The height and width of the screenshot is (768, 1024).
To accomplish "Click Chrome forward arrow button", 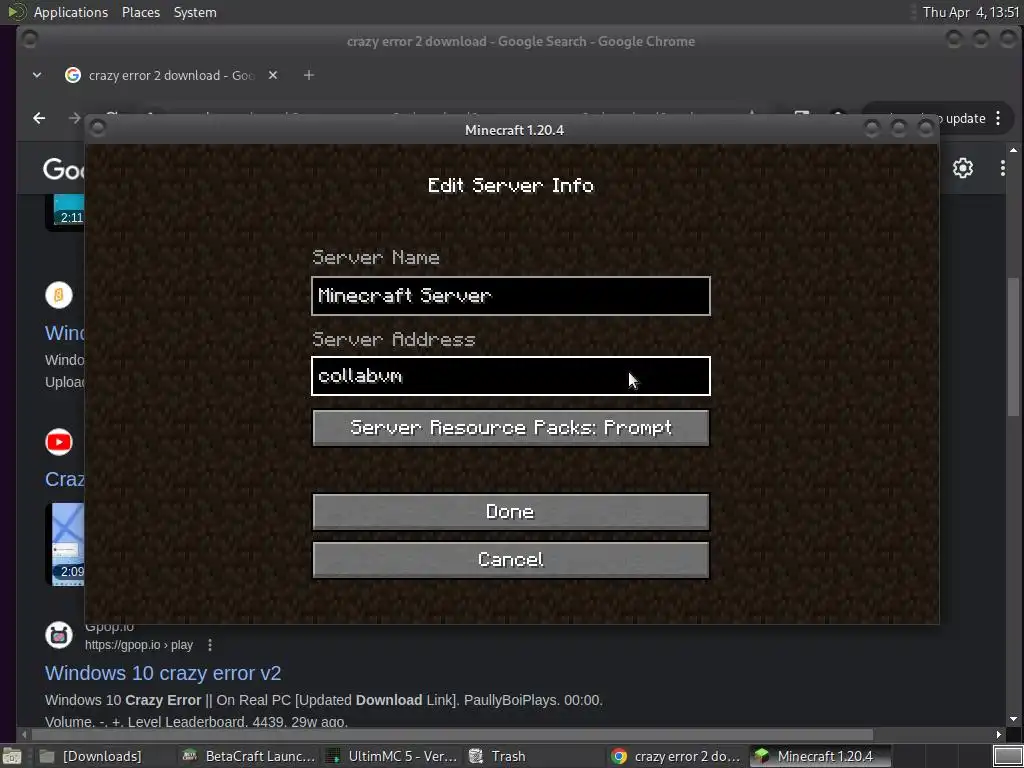I will [x=74, y=118].
